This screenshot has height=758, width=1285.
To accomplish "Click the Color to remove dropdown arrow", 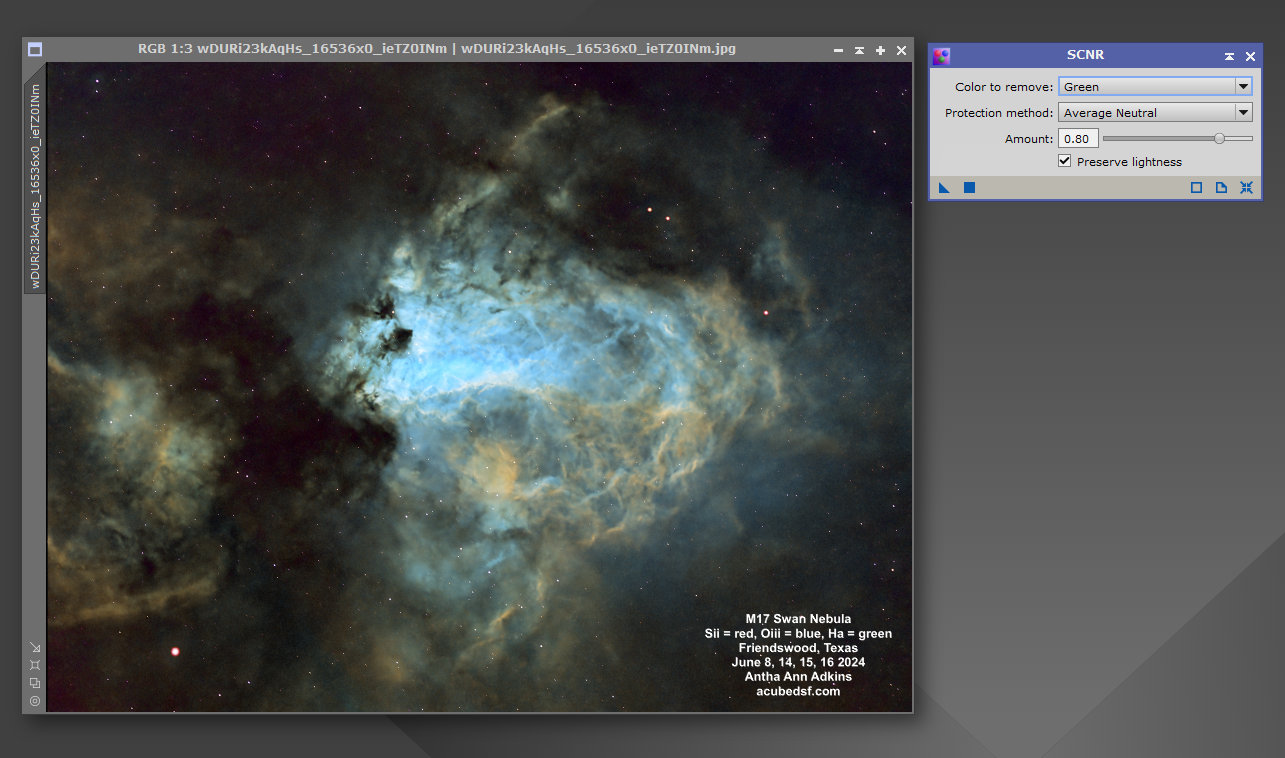I will (1243, 87).
